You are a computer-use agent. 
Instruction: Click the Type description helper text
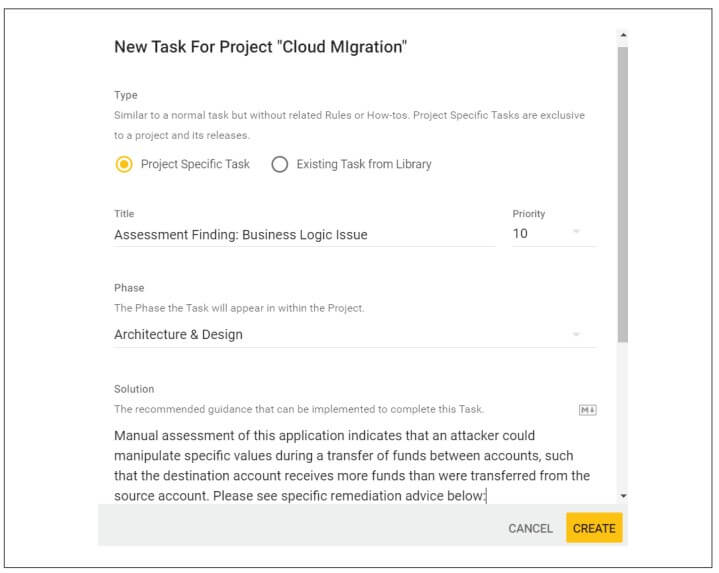[x=349, y=125]
